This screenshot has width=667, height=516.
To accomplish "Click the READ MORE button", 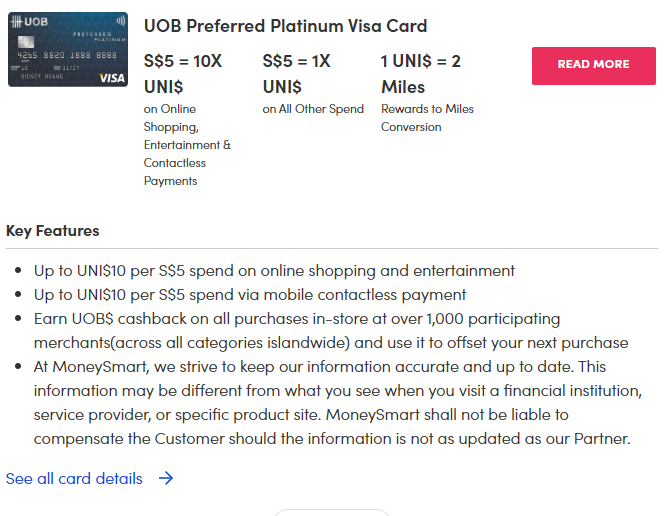I will [x=593, y=65].
